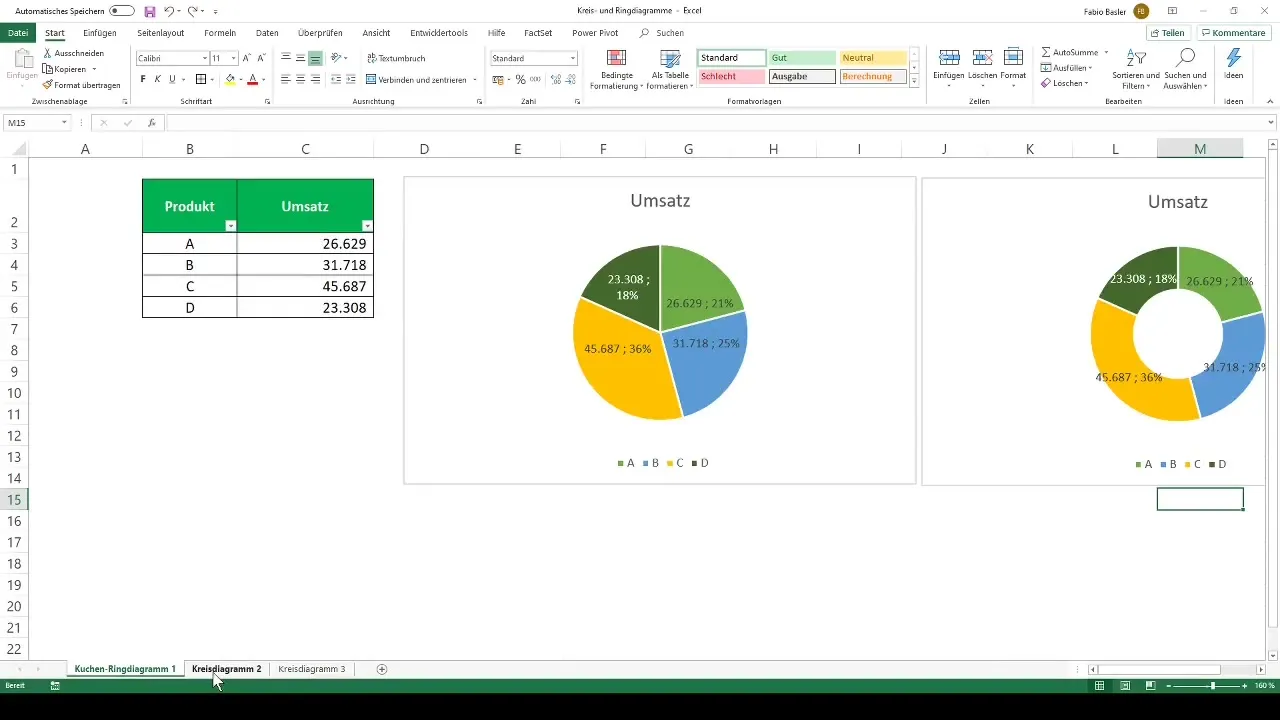Screen dimensions: 1280x720
Task: Decrease the font size with smaller A
Action: pyautogui.click(x=261, y=58)
